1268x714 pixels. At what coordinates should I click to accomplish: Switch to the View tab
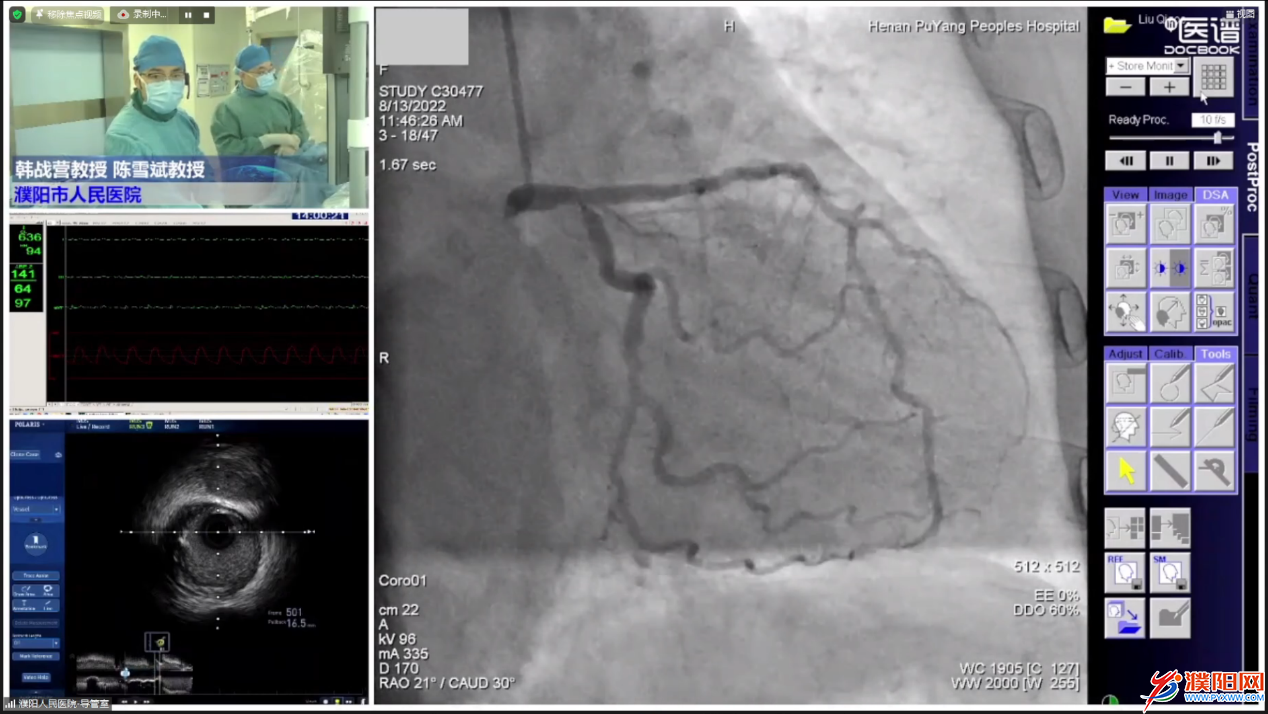click(x=1125, y=195)
